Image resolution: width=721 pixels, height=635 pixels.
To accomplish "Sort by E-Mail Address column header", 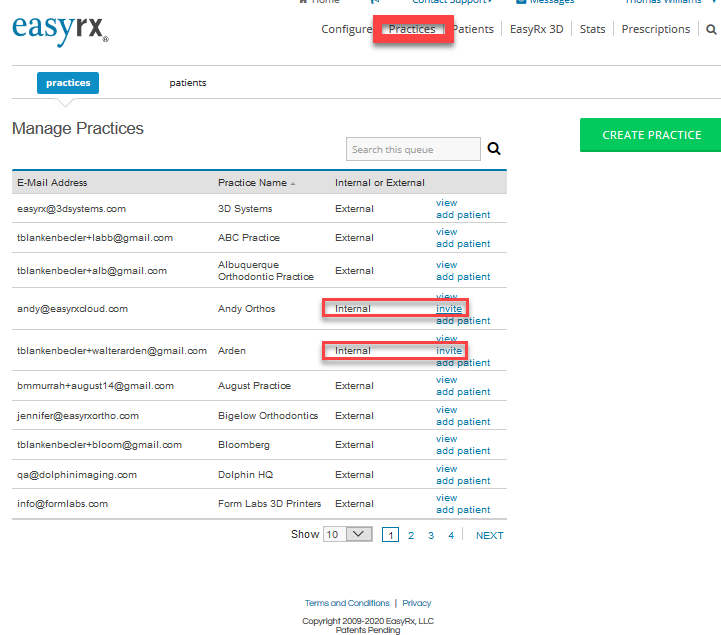I will pos(52,183).
